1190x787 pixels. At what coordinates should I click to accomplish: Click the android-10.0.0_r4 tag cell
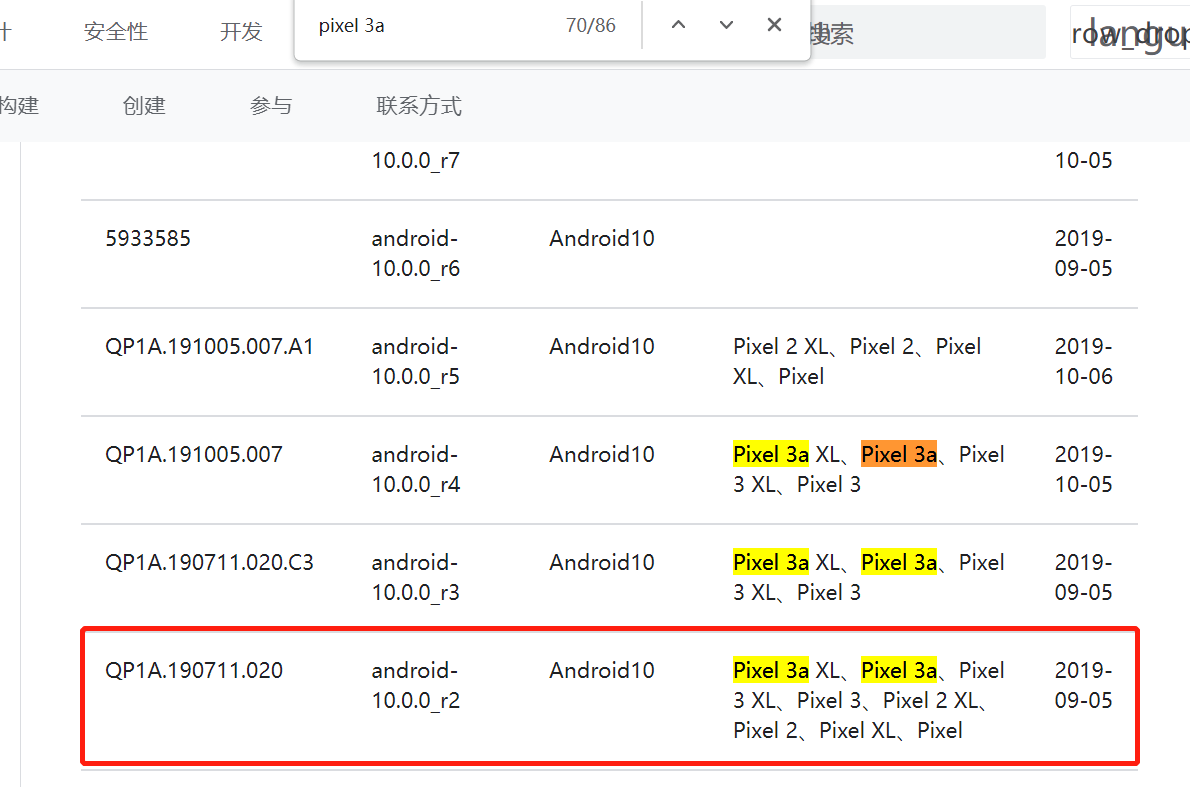point(415,470)
